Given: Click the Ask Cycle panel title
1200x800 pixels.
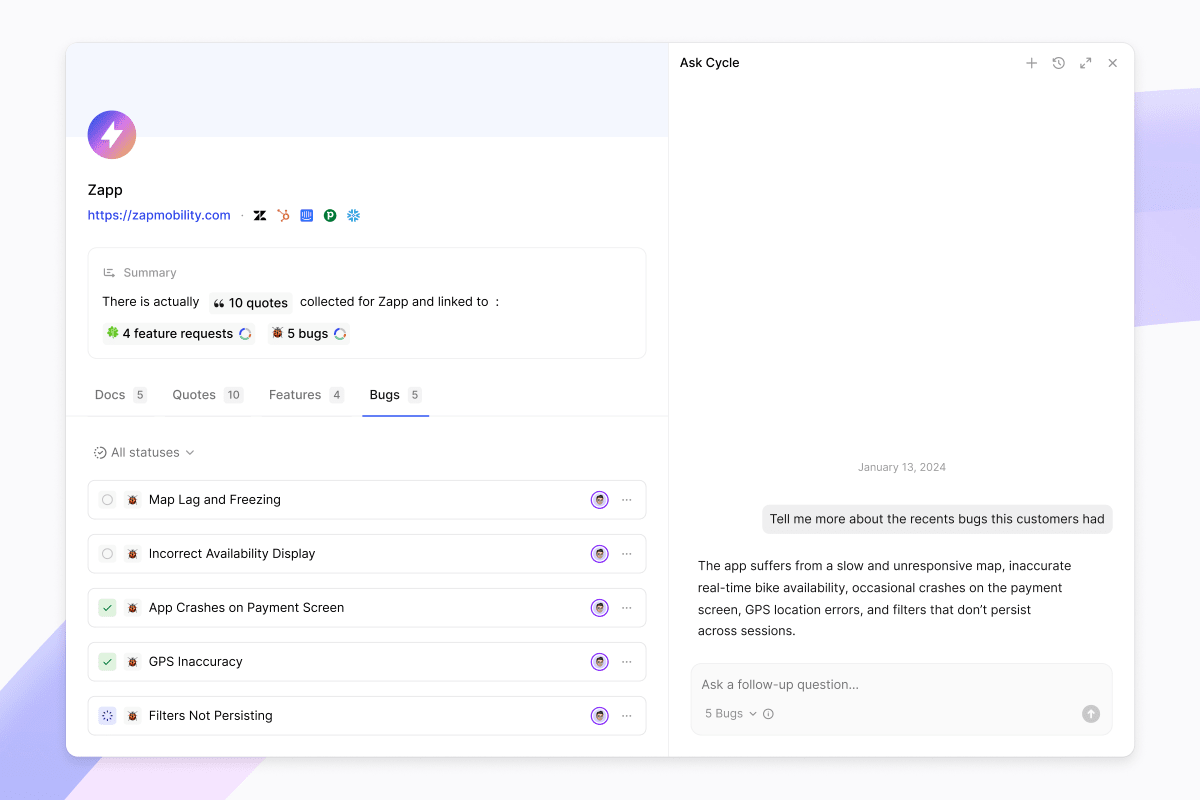Looking at the screenshot, I should (x=710, y=63).
